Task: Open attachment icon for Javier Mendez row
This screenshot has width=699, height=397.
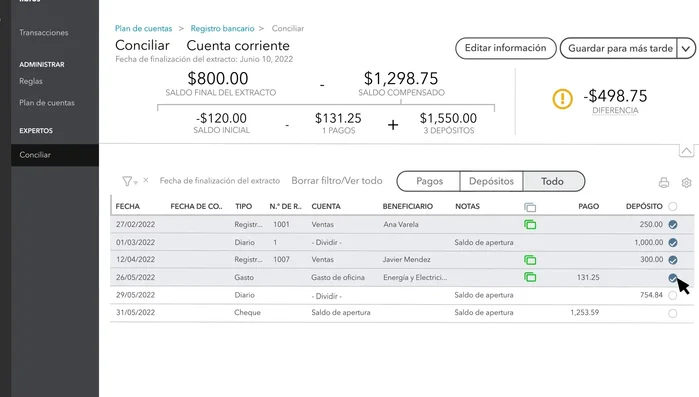Action: pos(530,260)
